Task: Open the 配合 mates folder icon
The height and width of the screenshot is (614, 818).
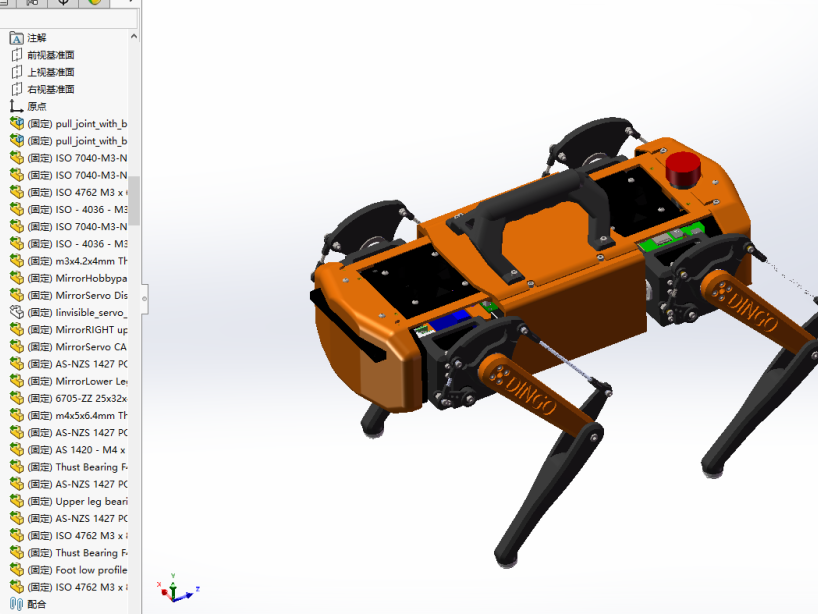Action: (16, 604)
